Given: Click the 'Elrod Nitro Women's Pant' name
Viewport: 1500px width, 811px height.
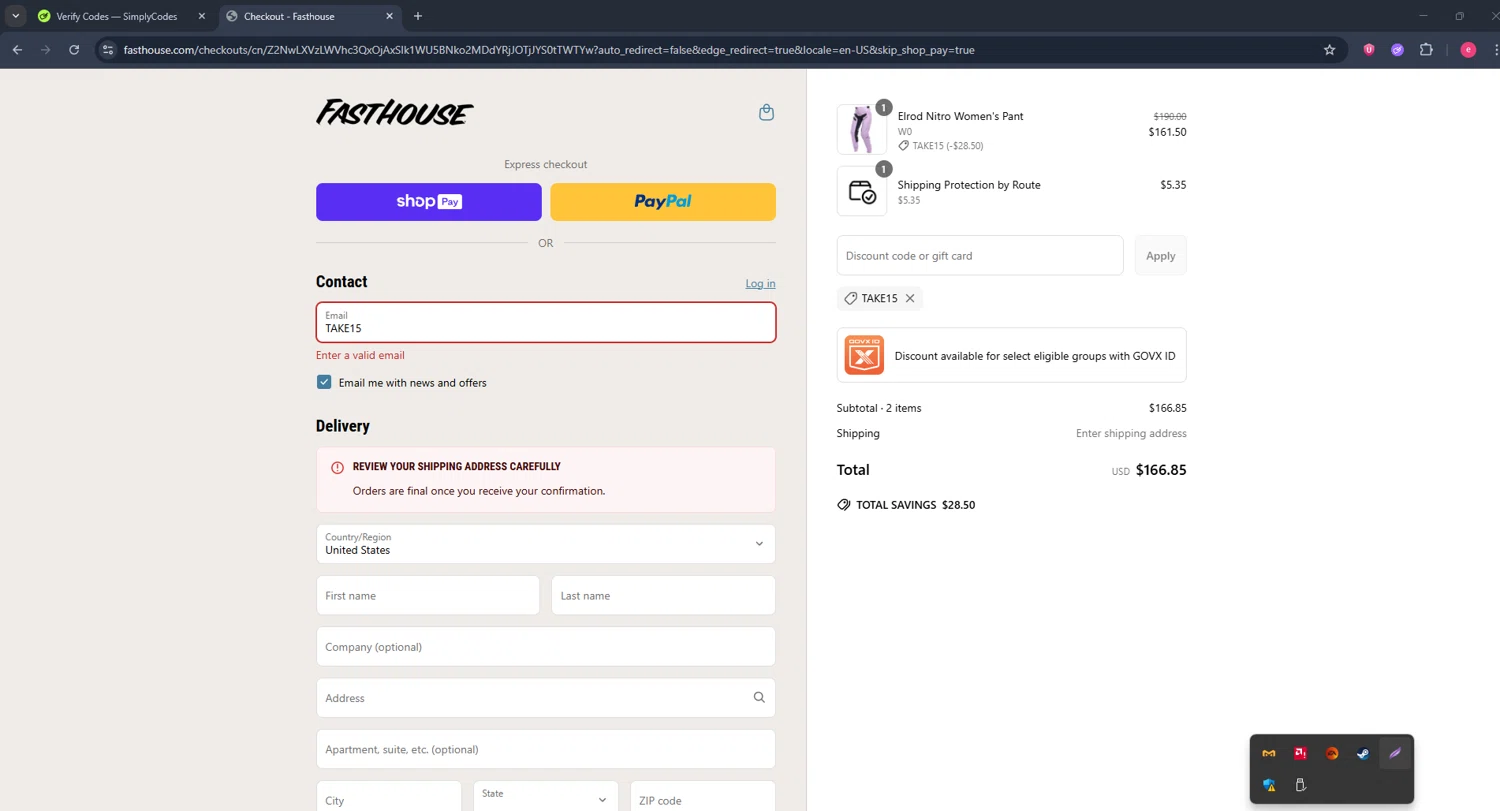Looking at the screenshot, I should click(960, 116).
